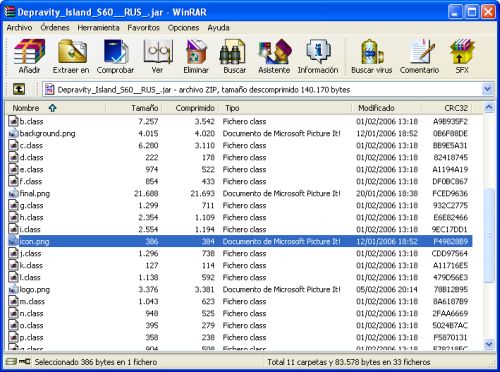Viewport: 500px width, 372px height.
Task: Click date 05/02/2006 20:14 of logo.png
Action: click(387, 290)
